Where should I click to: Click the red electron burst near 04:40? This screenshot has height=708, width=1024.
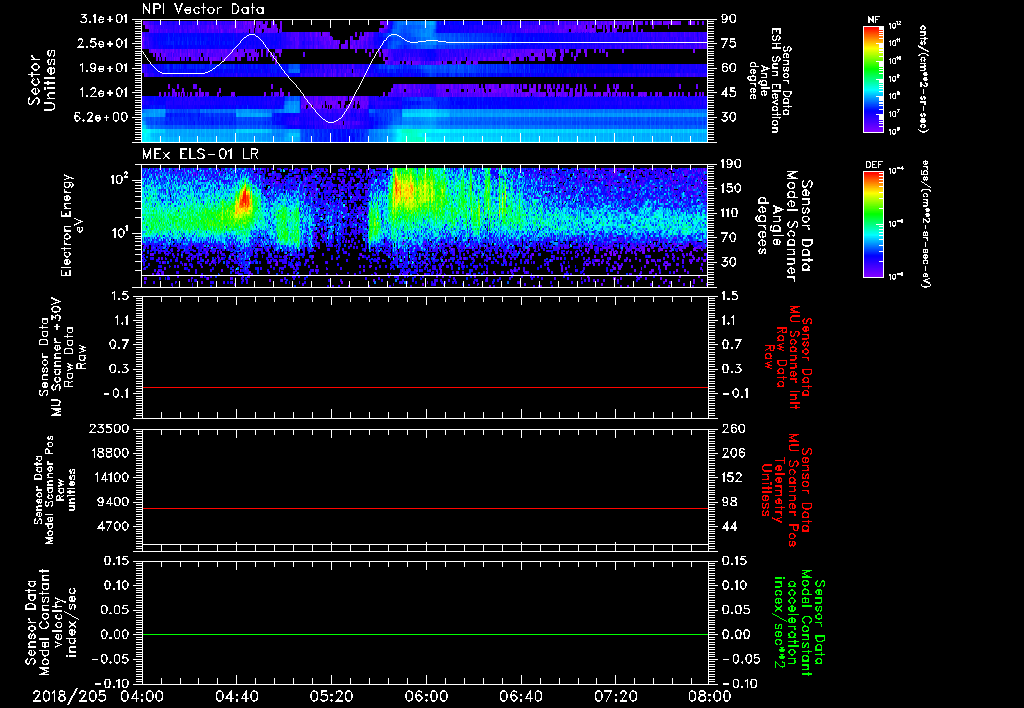(x=244, y=198)
